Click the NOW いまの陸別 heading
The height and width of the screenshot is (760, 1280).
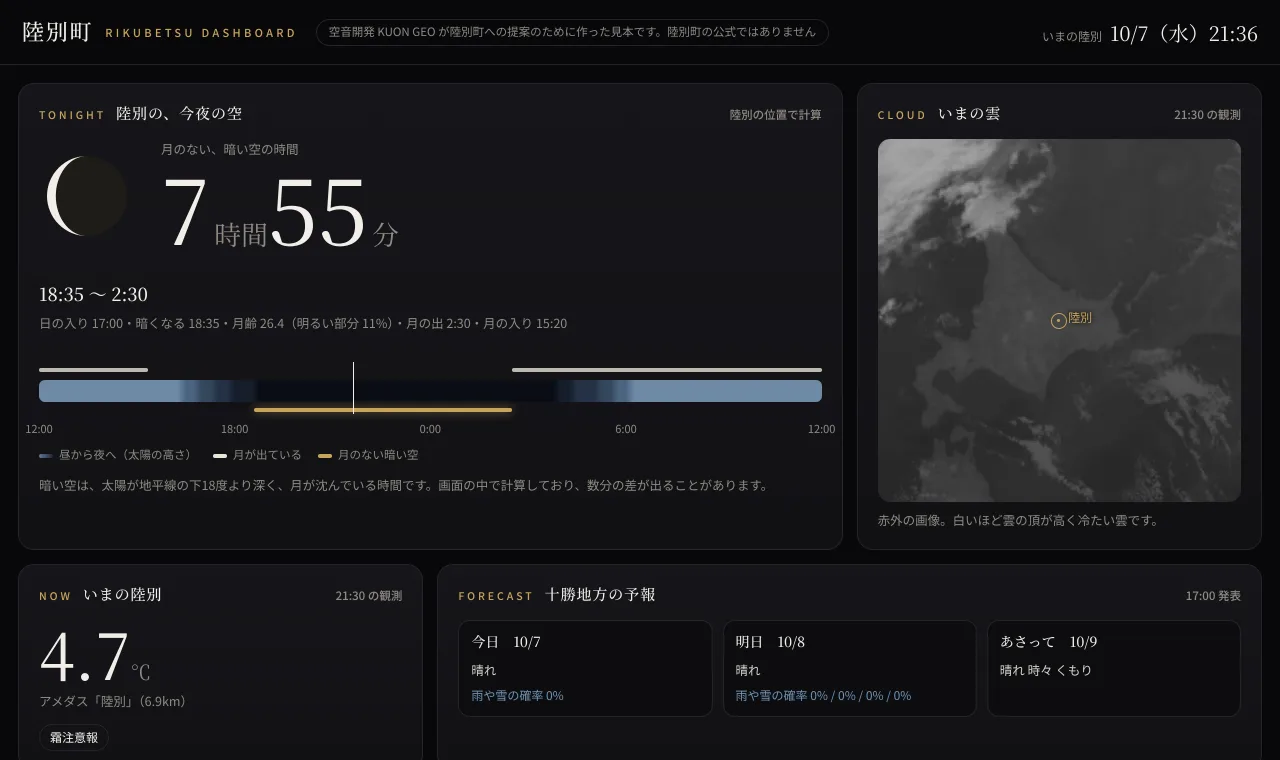click(100, 595)
